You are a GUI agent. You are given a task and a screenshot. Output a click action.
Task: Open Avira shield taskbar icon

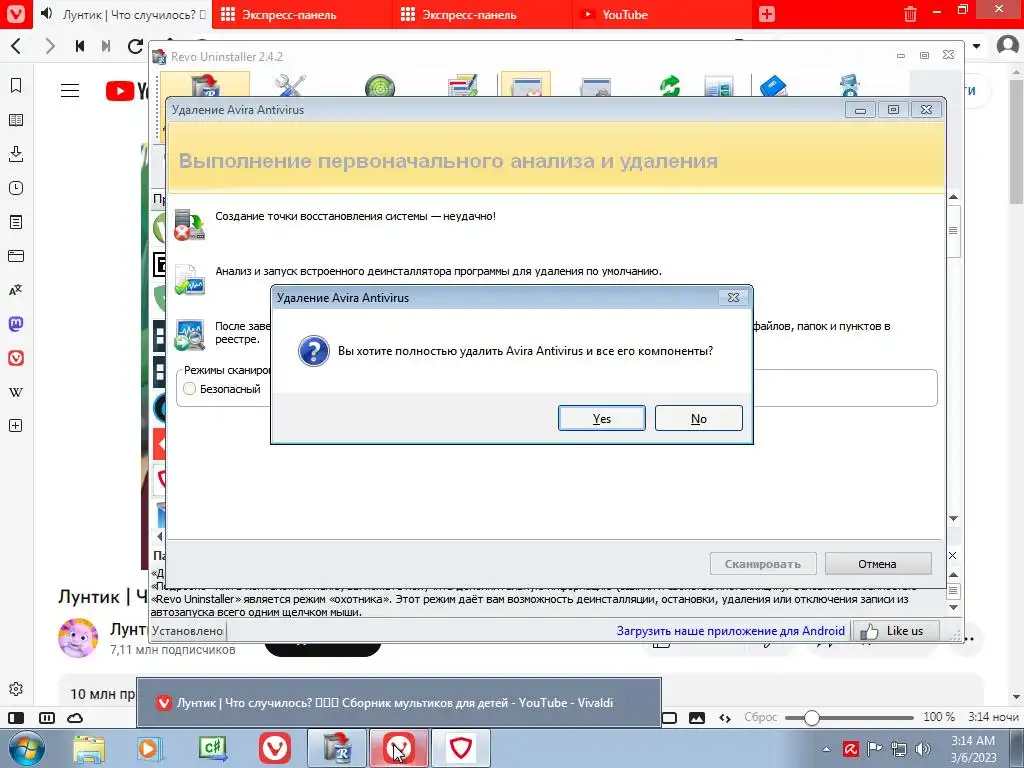(460, 748)
